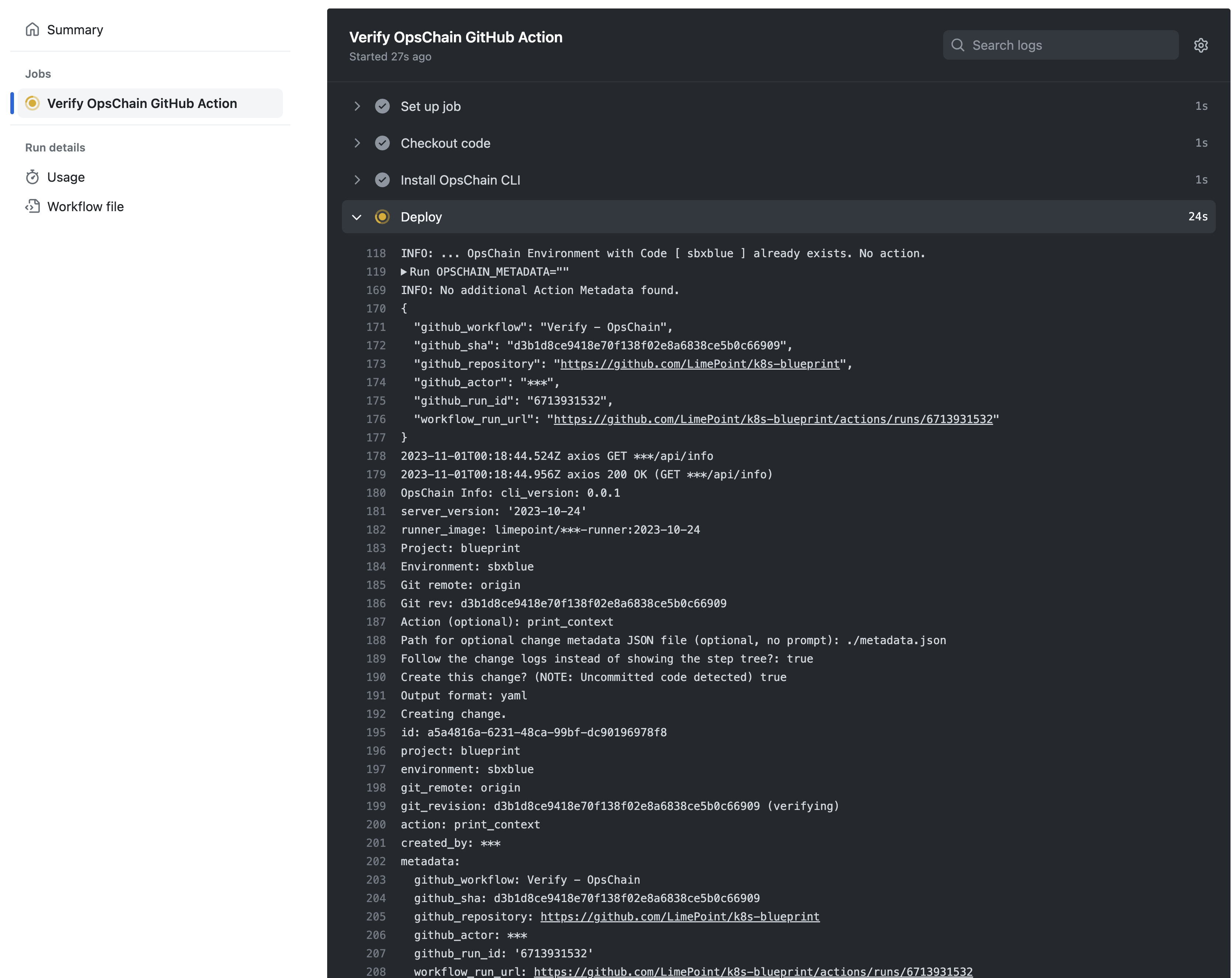Viewport: 1232px width, 978px height.
Task: Expand the Checkout code step
Action: coord(357,143)
